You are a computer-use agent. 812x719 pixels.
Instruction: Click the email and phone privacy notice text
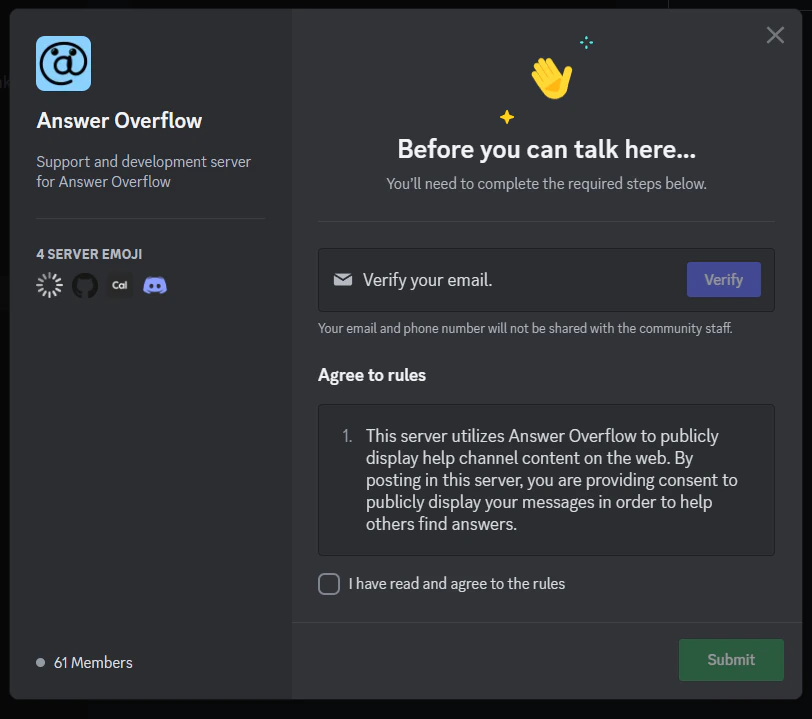[x=525, y=328]
